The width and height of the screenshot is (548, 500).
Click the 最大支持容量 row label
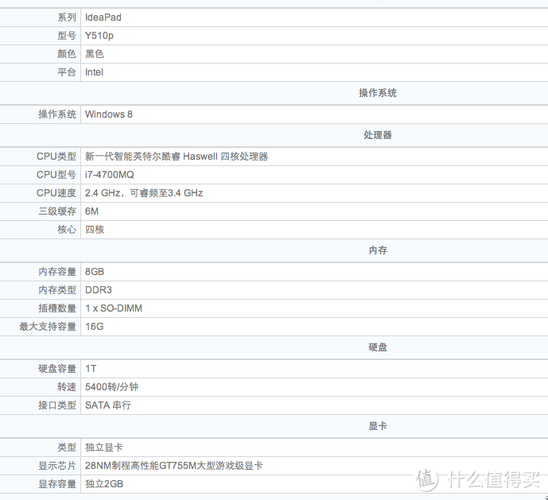point(48,327)
